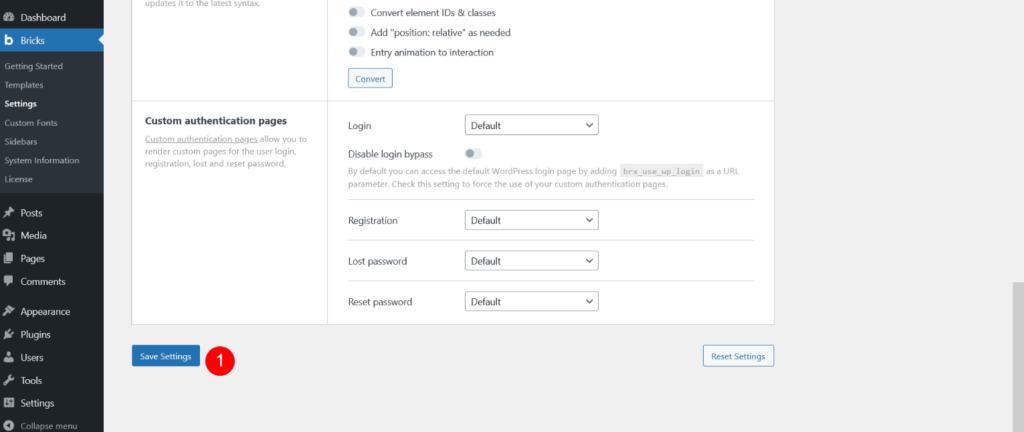Enable the Disable login bypass toggle
This screenshot has width=1024, height=432.
pyautogui.click(x=473, y=154)
